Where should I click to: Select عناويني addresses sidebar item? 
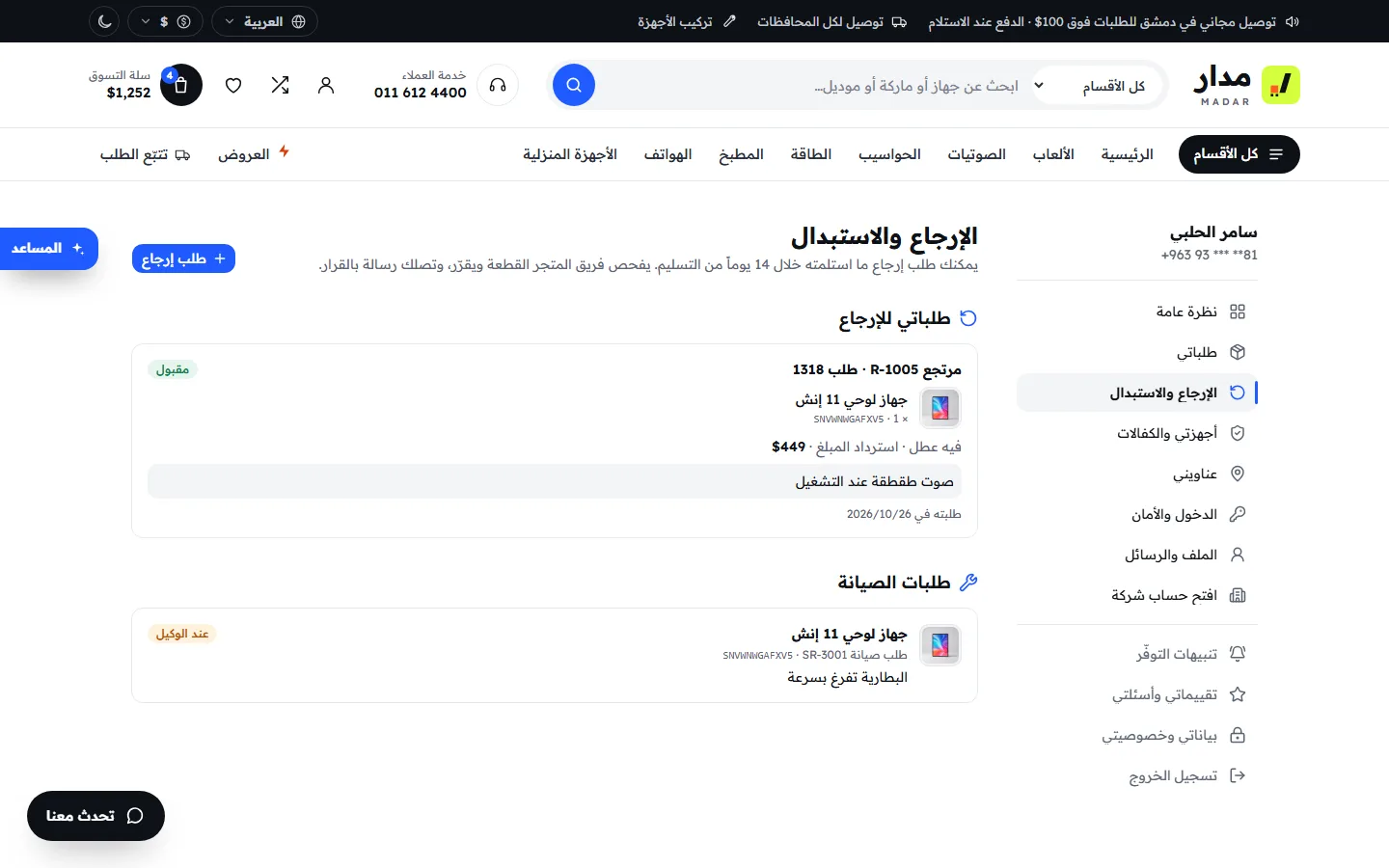point(1136,474)
